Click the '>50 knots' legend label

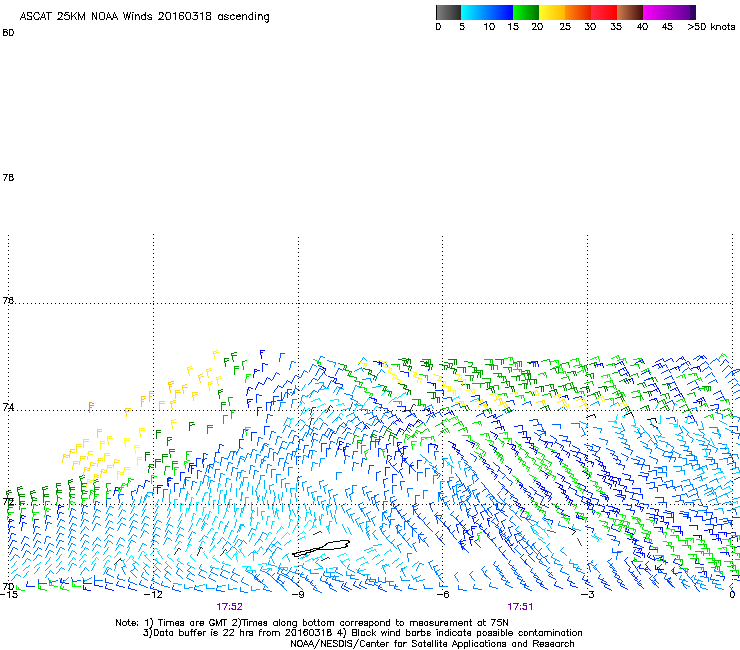pos(711,27)
